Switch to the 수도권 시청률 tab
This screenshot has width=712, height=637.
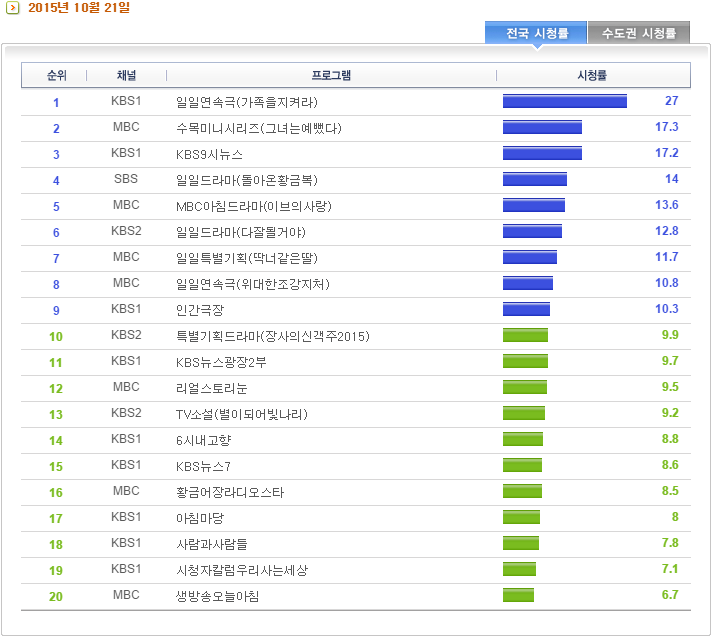click(x=639, y=33)
